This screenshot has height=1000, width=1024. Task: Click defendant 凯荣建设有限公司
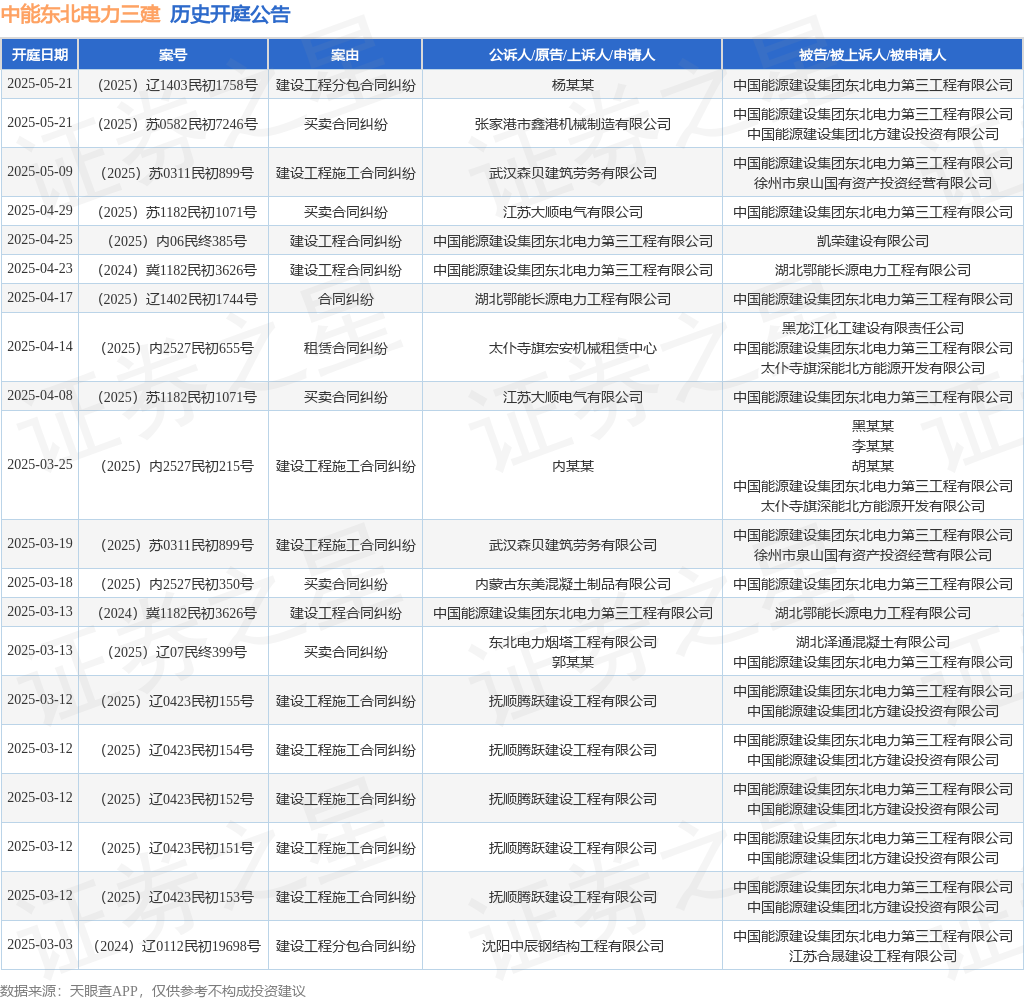pyautogui.click(x=872, y=241)
